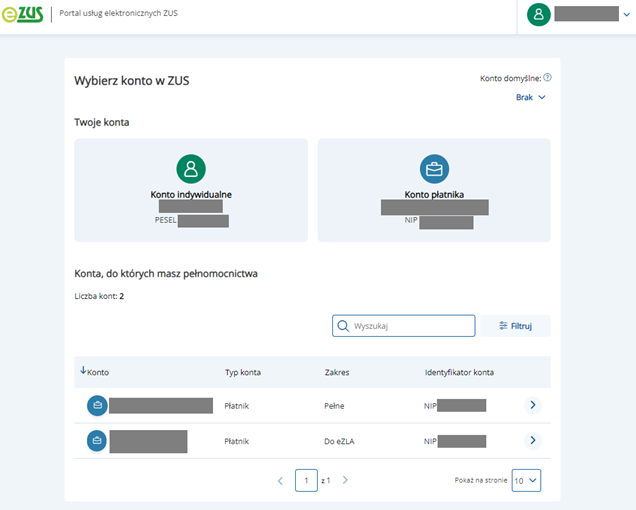Click the Konto domyślne help question icon

[547, 77]
